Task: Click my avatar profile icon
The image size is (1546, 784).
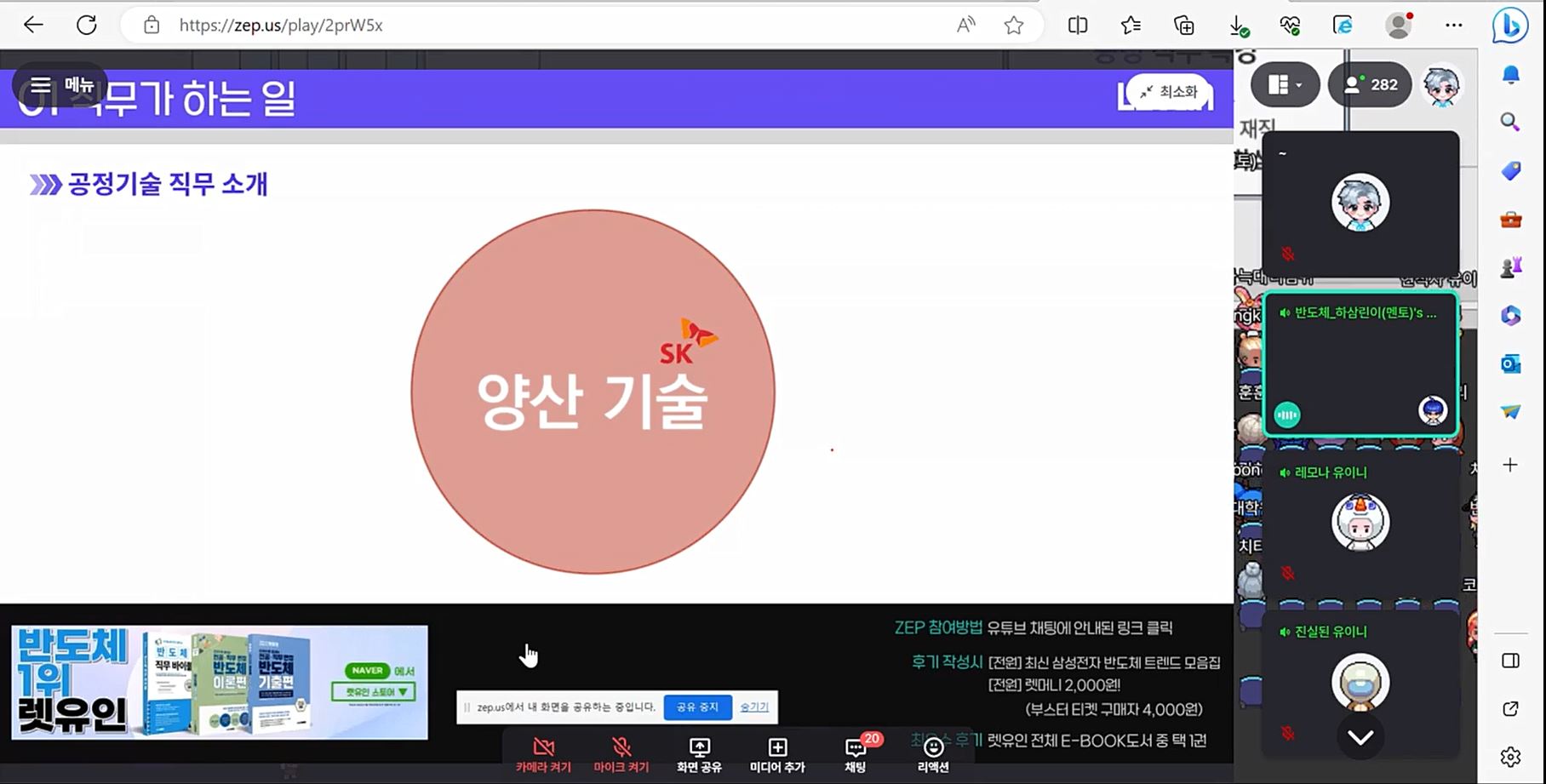Action: point(1441,85)
